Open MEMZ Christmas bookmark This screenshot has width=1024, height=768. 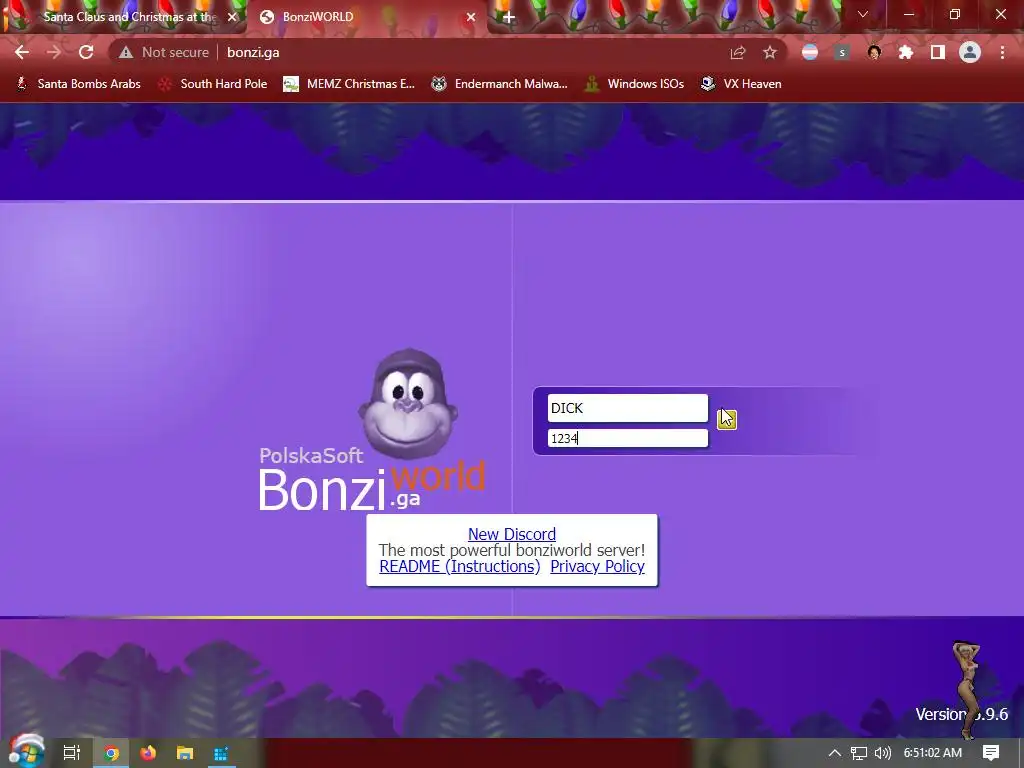coord(349,84)
